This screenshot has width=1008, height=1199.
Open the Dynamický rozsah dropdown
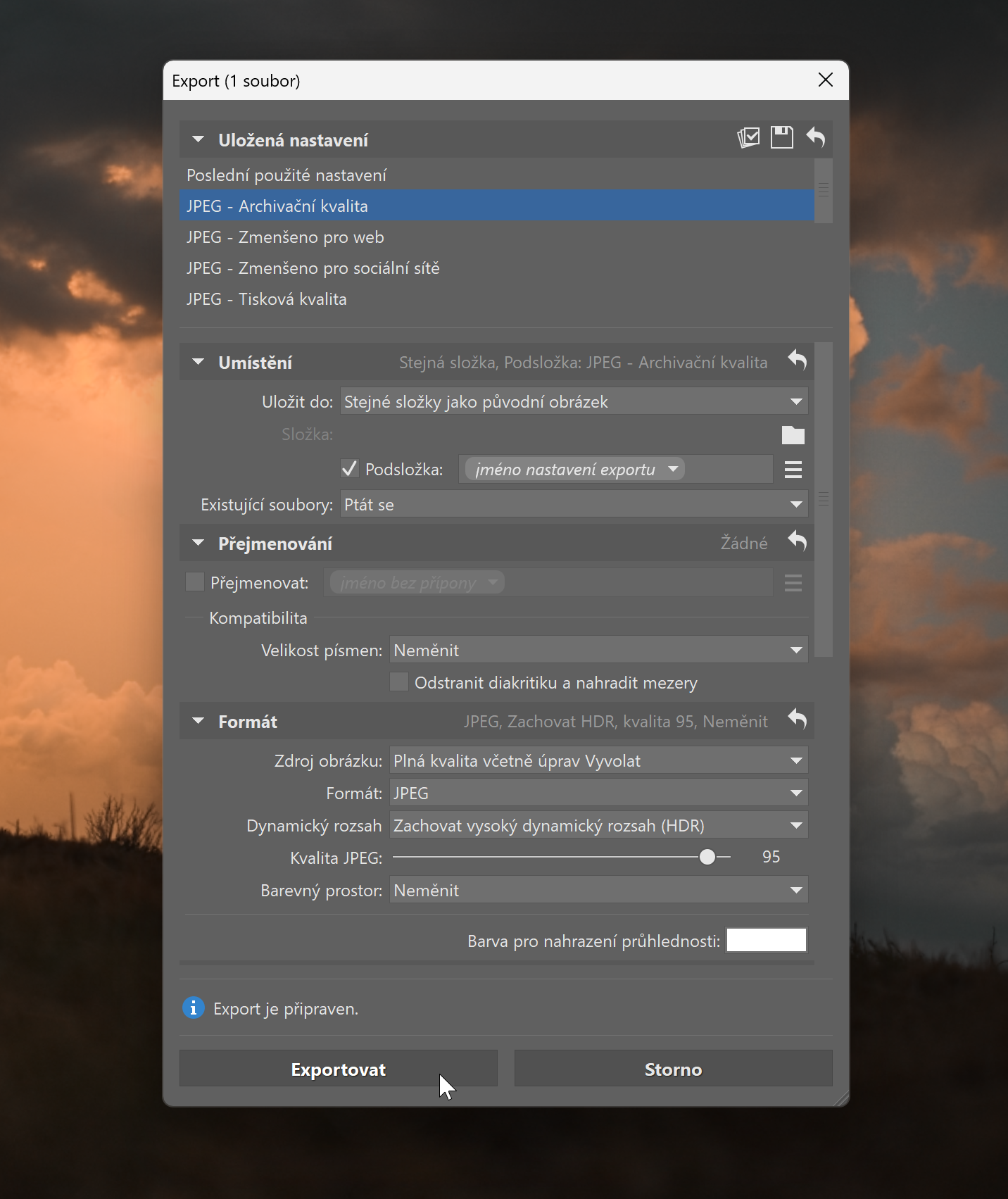598,825
